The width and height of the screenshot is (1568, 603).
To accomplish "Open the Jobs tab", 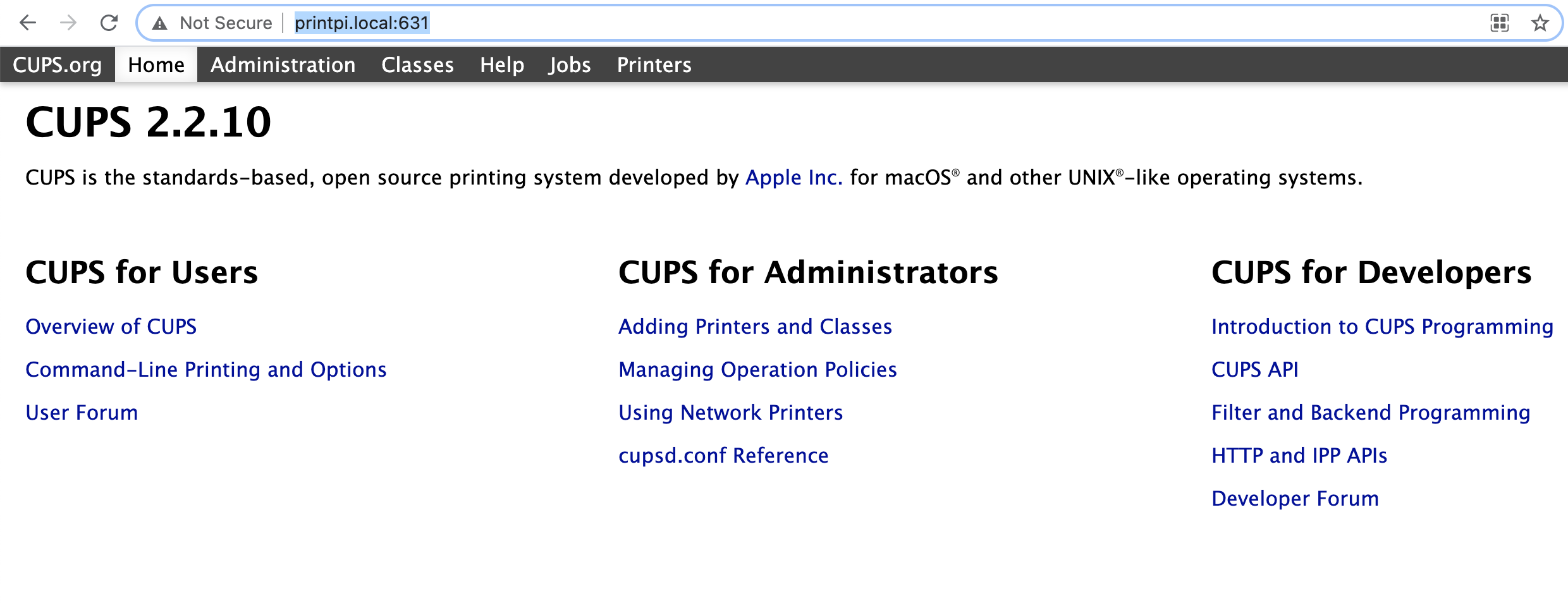I will coord(569,65).
